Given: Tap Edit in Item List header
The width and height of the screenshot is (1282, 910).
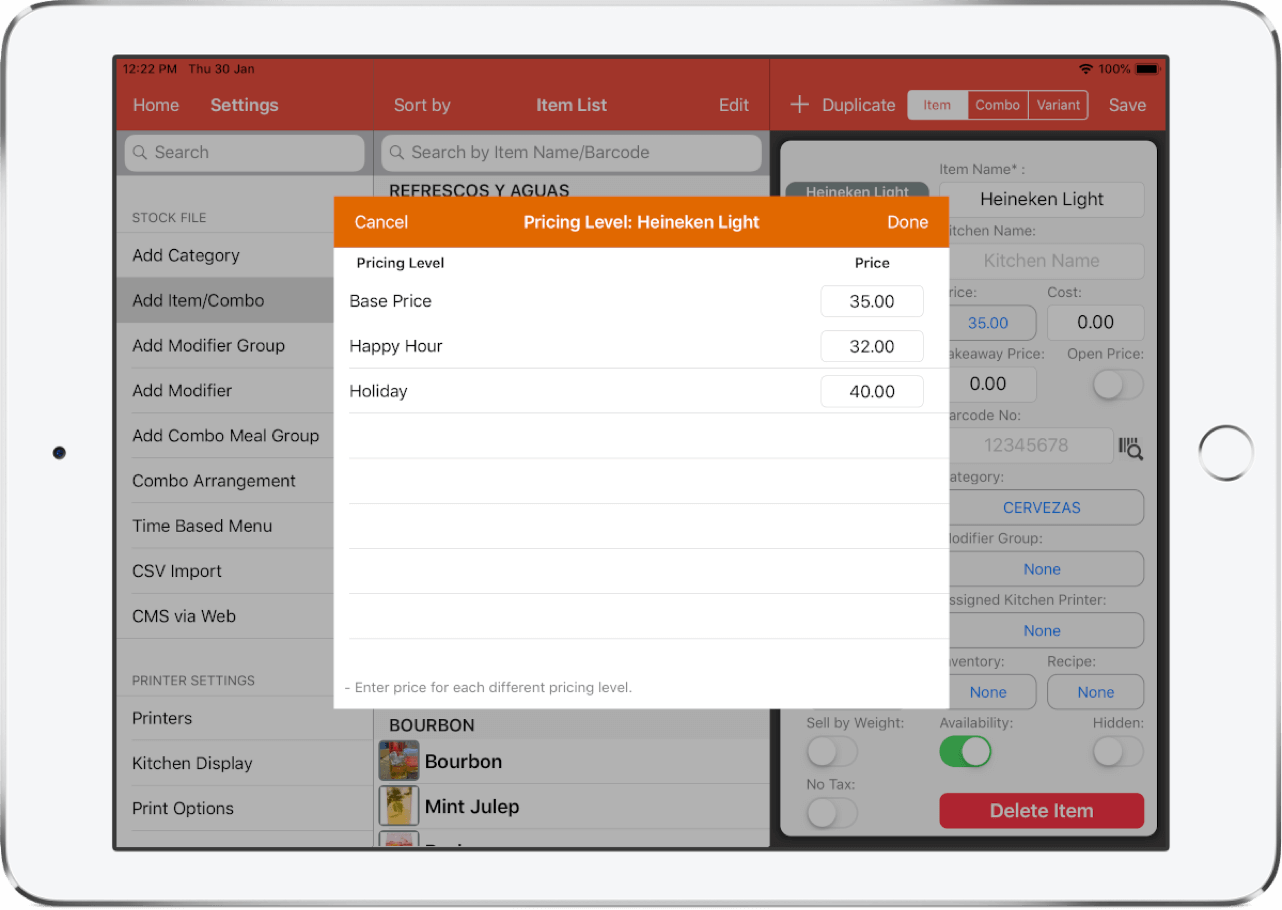Looking at the screenshot, I should tap(734, 105).
